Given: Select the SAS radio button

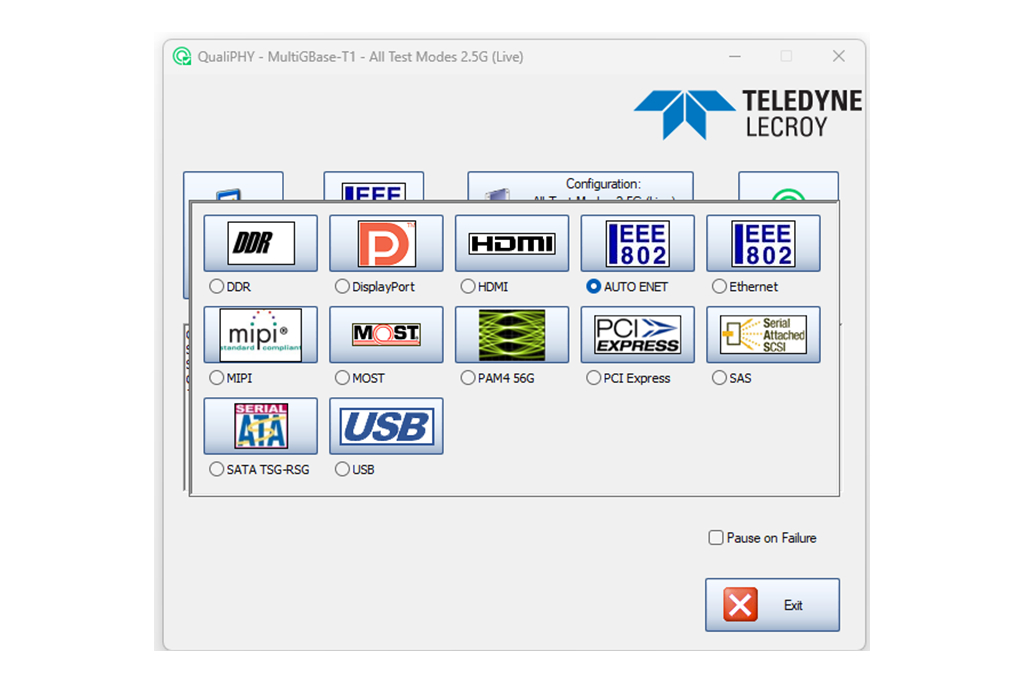Looking at the screenshot, I should coord(719,378).
